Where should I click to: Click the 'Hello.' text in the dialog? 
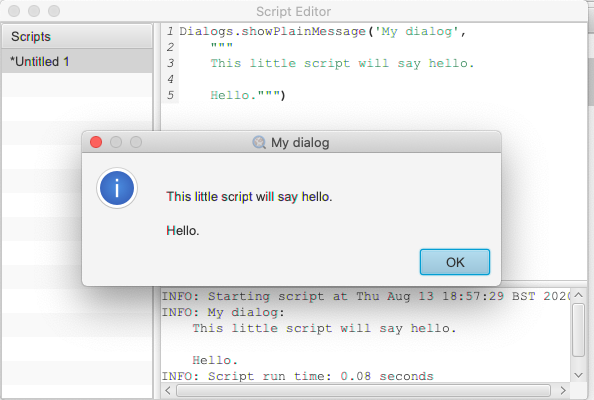(x=183, y=230)
